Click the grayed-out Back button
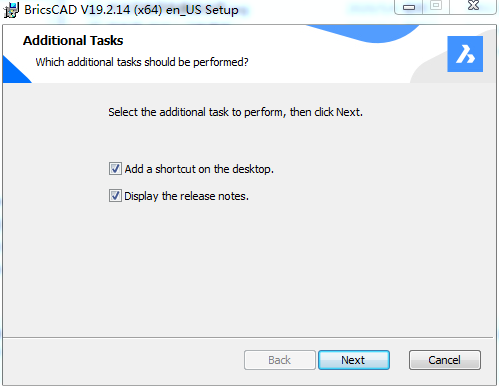499x388 pixels. pyautogui.click(x=280, y=360)
